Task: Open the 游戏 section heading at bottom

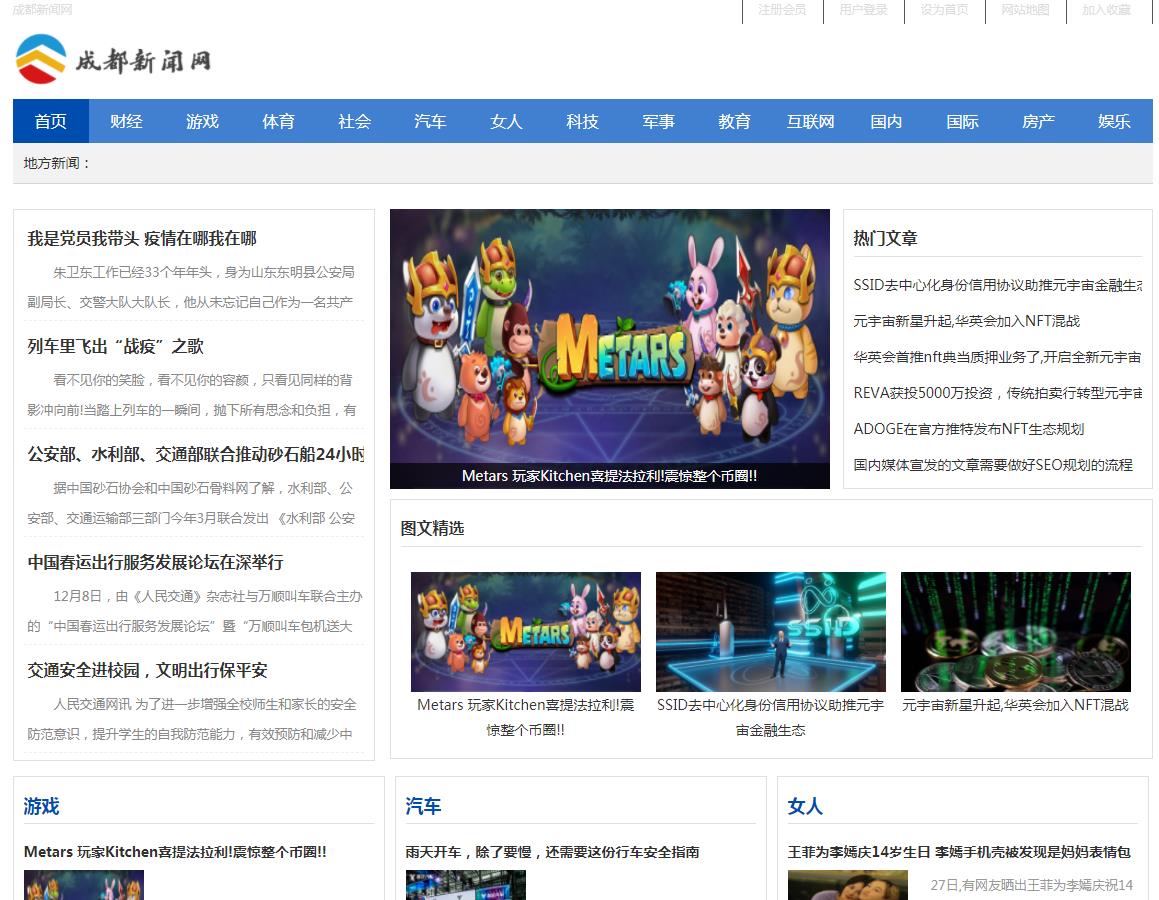Action: [41, 806]
